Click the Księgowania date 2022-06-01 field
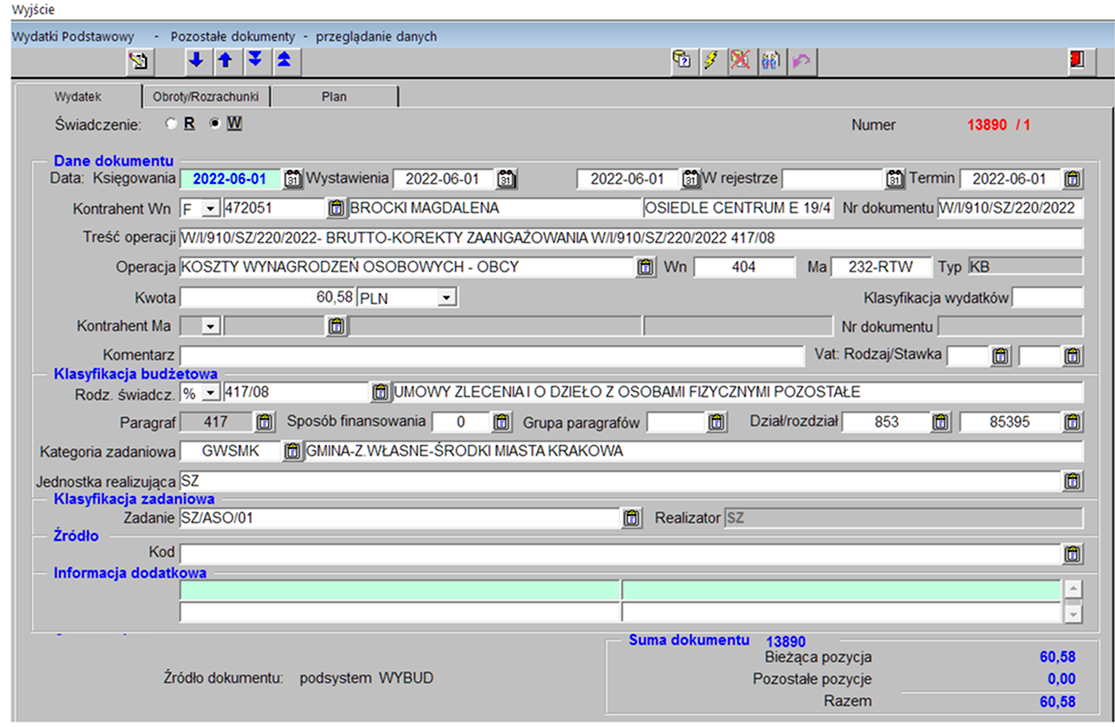 tap(230, 179)
